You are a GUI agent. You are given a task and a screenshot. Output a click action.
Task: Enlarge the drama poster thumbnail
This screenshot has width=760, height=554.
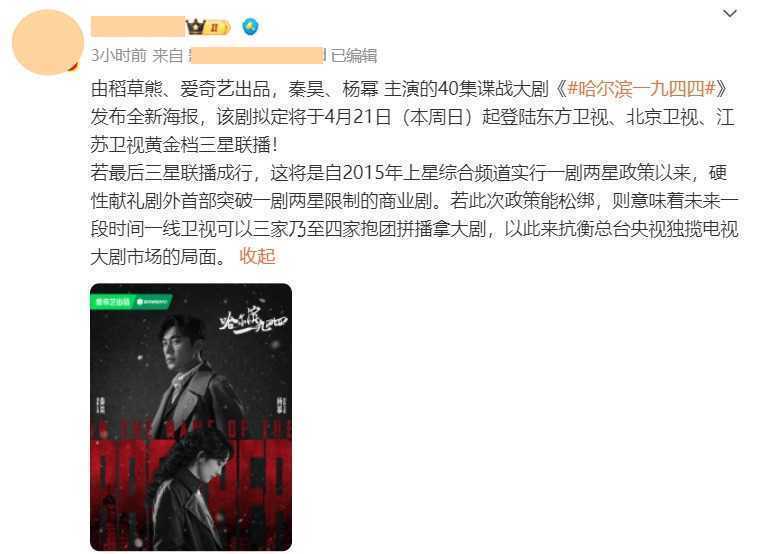(x=191, y=416)
